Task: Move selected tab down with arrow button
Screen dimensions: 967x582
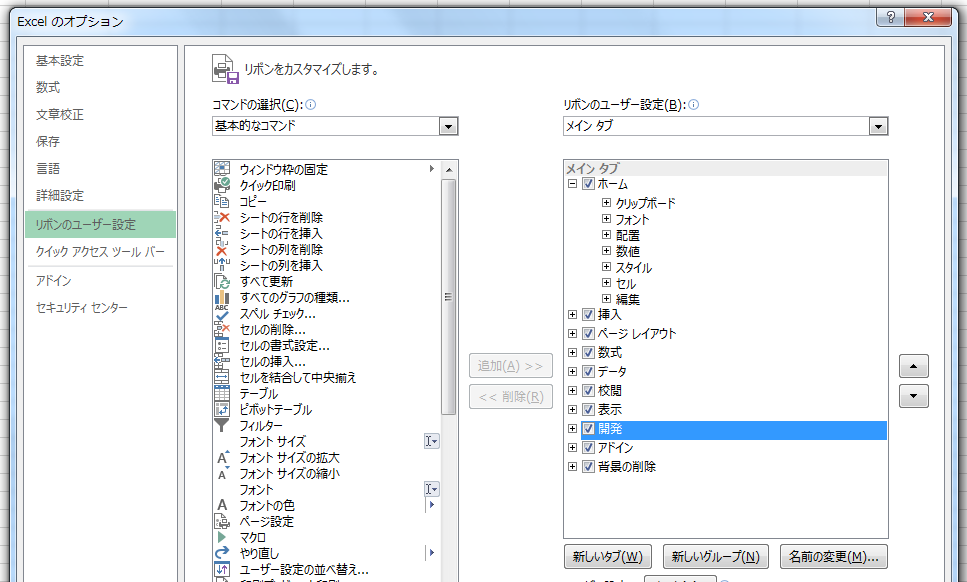Action: [914, 396]
